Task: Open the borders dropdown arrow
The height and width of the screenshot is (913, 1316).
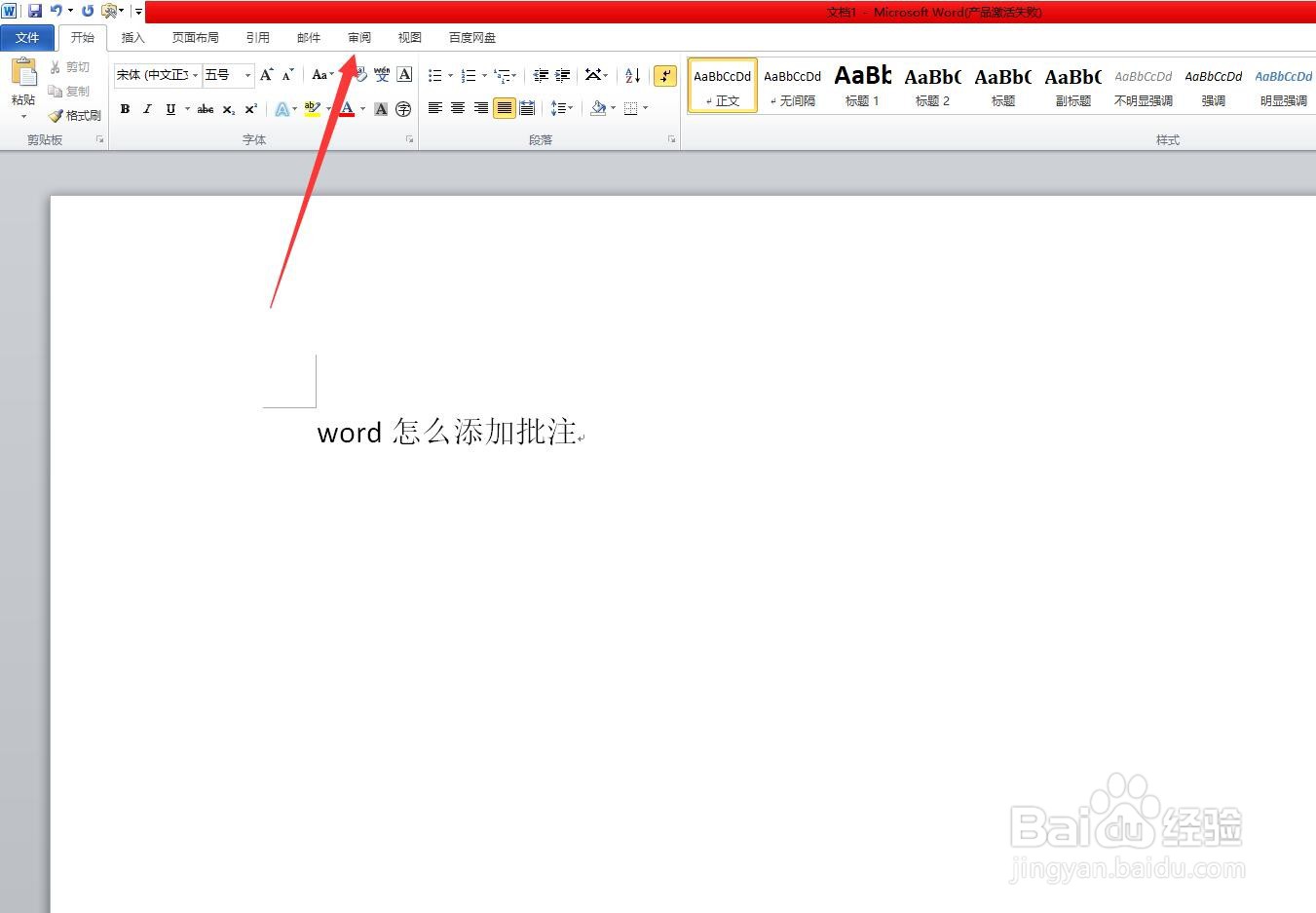Action: point(645,108)
